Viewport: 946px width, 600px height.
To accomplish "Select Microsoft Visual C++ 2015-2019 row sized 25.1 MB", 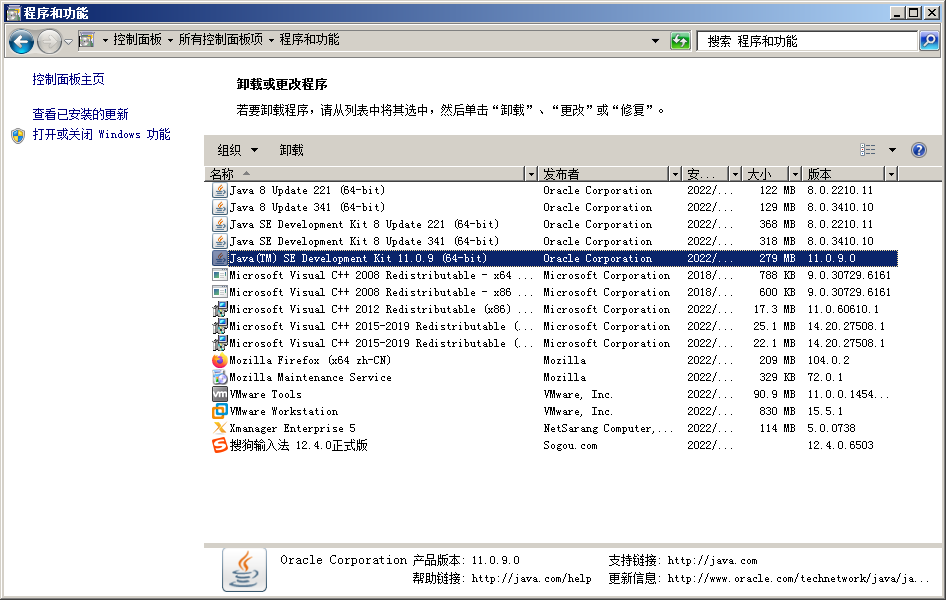I will pos(554,326).
